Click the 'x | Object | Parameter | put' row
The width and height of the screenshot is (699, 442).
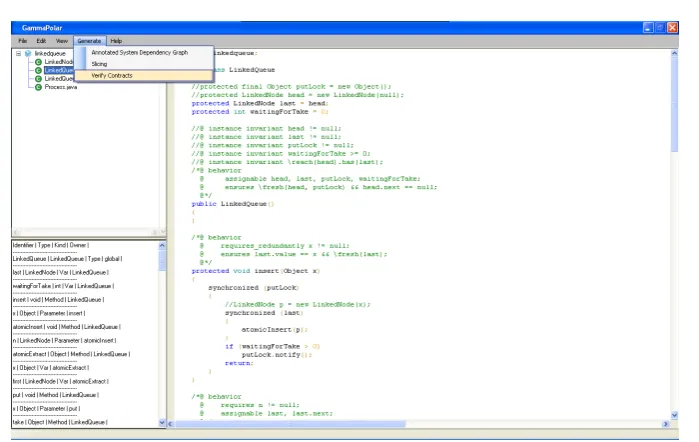click(x=46, y=409)
